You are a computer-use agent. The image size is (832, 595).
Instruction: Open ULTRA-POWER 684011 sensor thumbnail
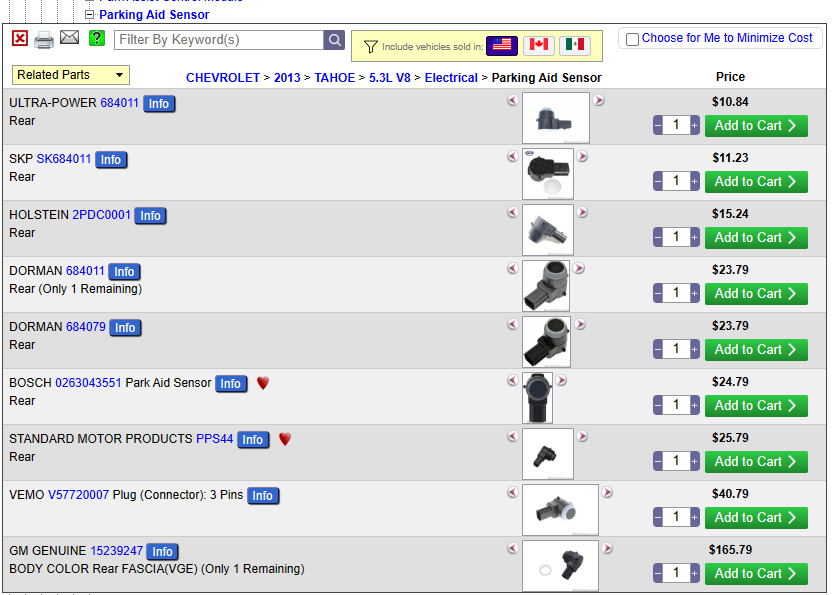pyautogui.click(x=556, y=118)
